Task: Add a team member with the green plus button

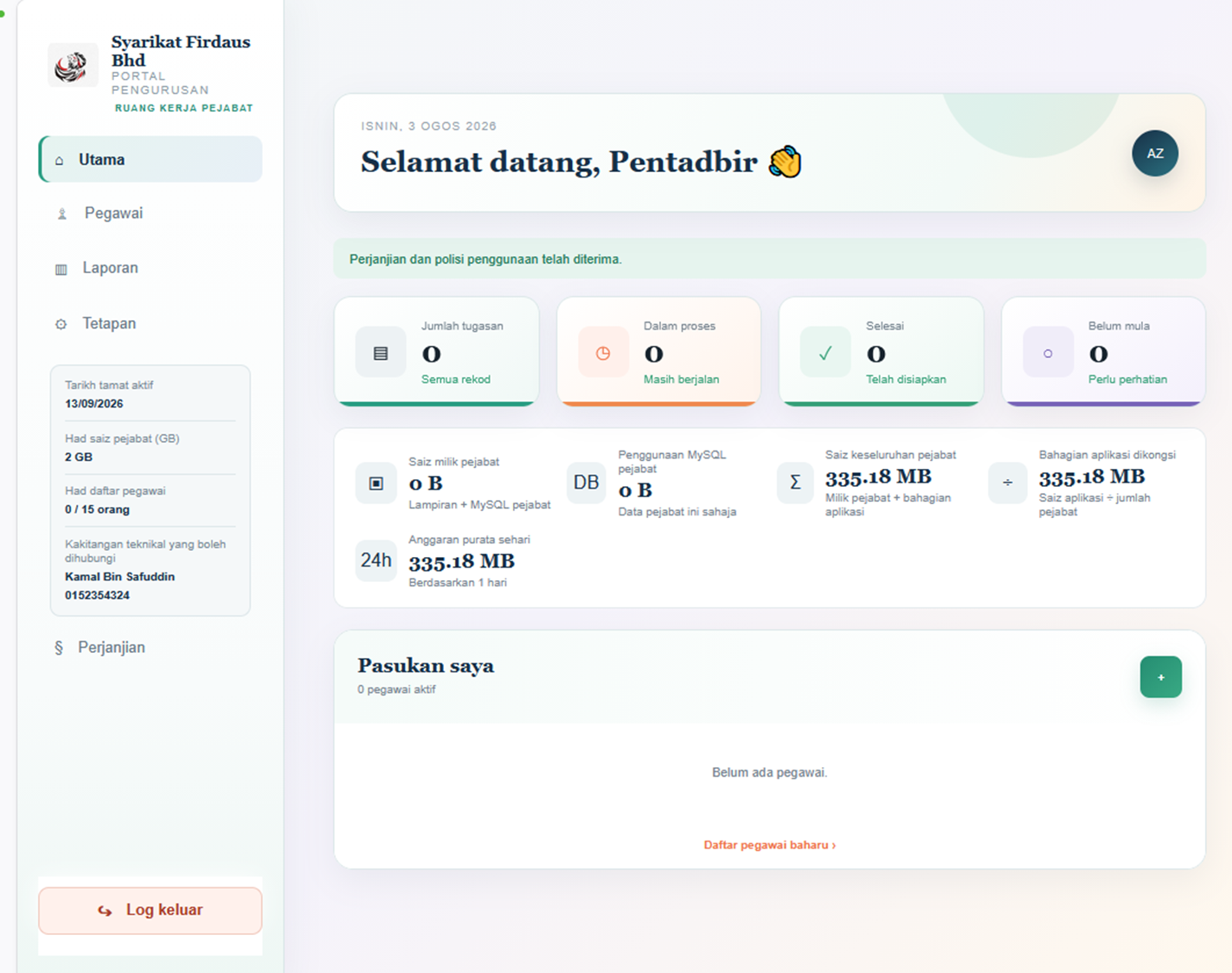Action: 1161,677
